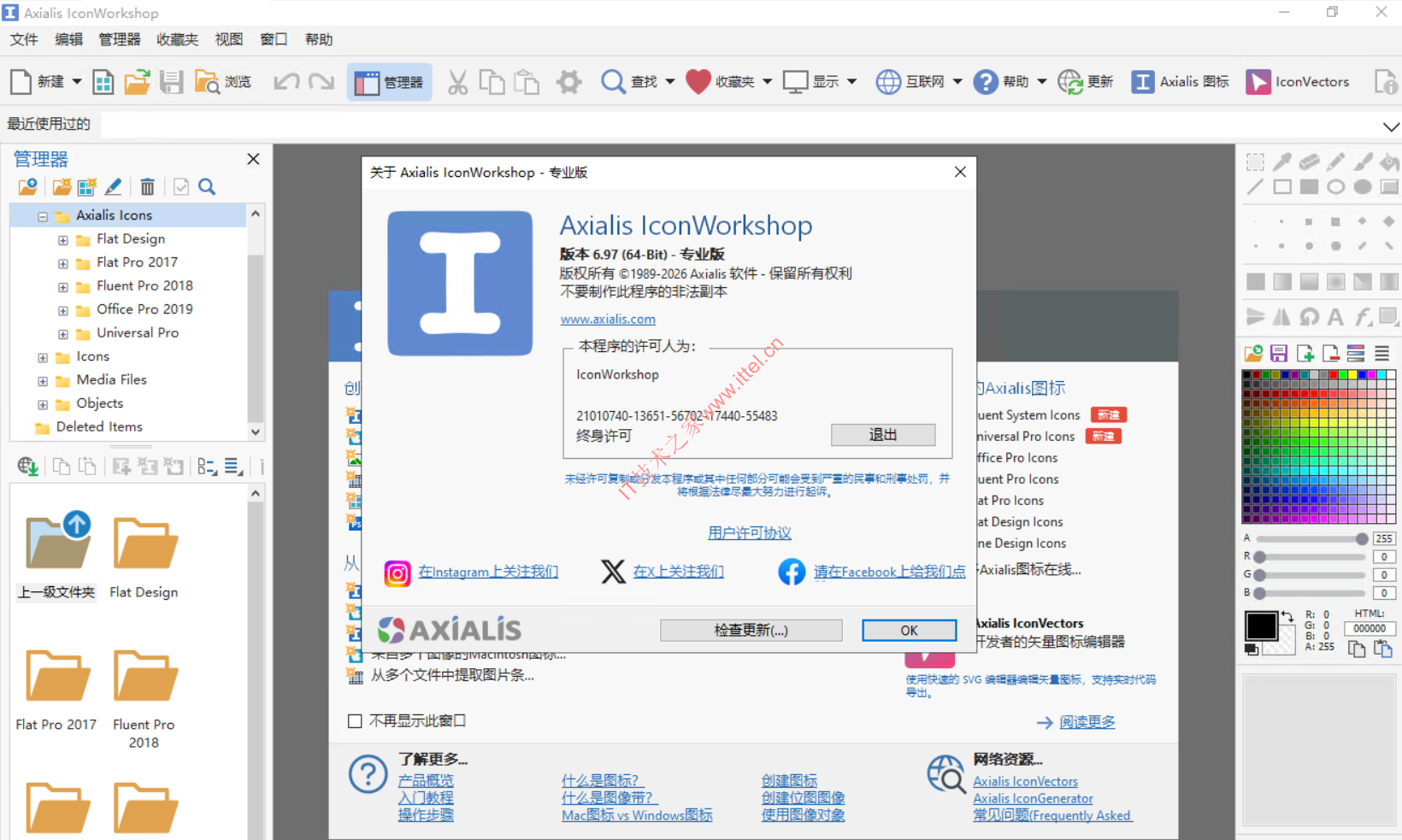Click the Undo arrow icon
This screenshot has height=840, width=1402.
point(286,82)
